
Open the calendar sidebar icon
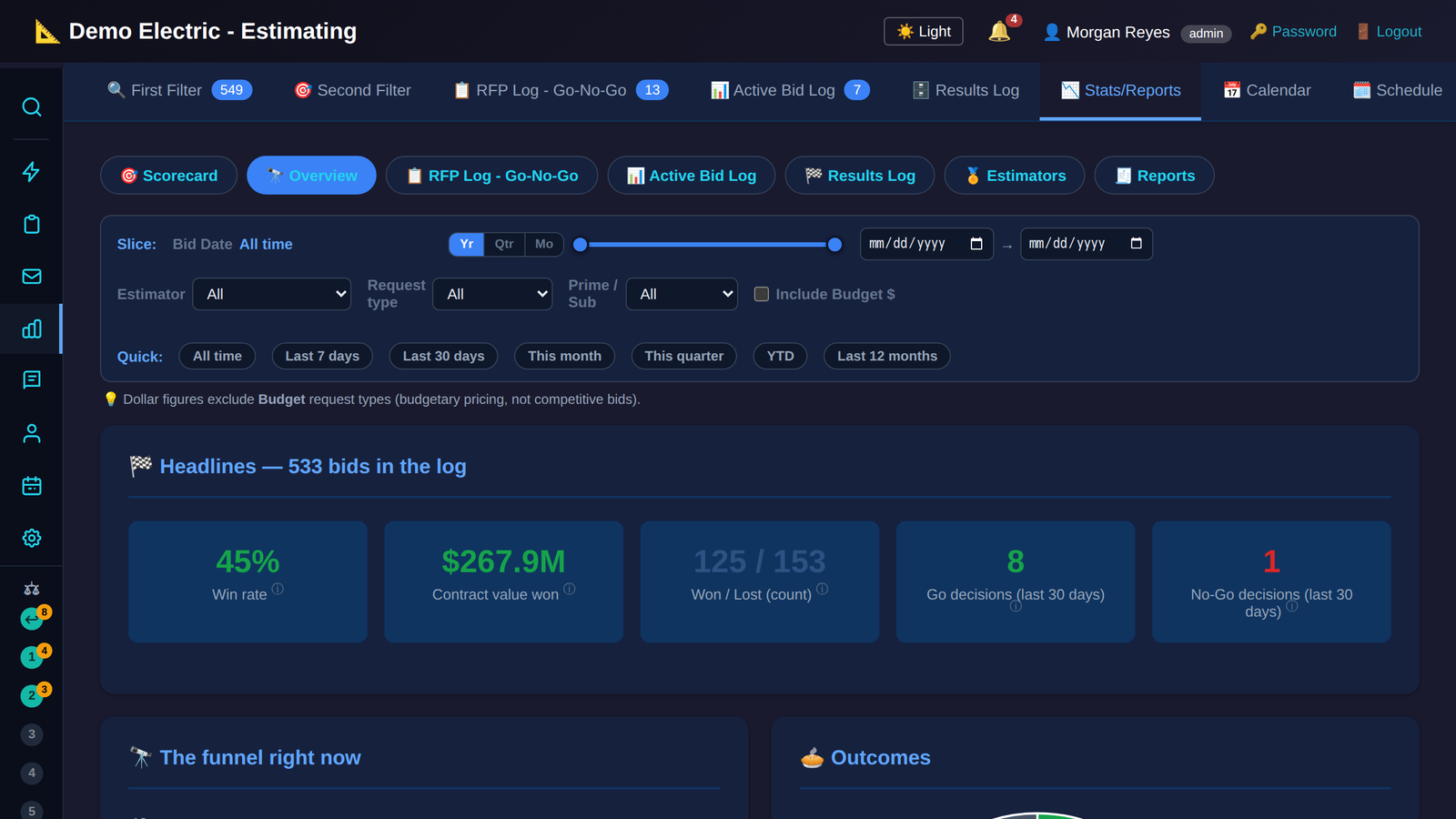32,486
